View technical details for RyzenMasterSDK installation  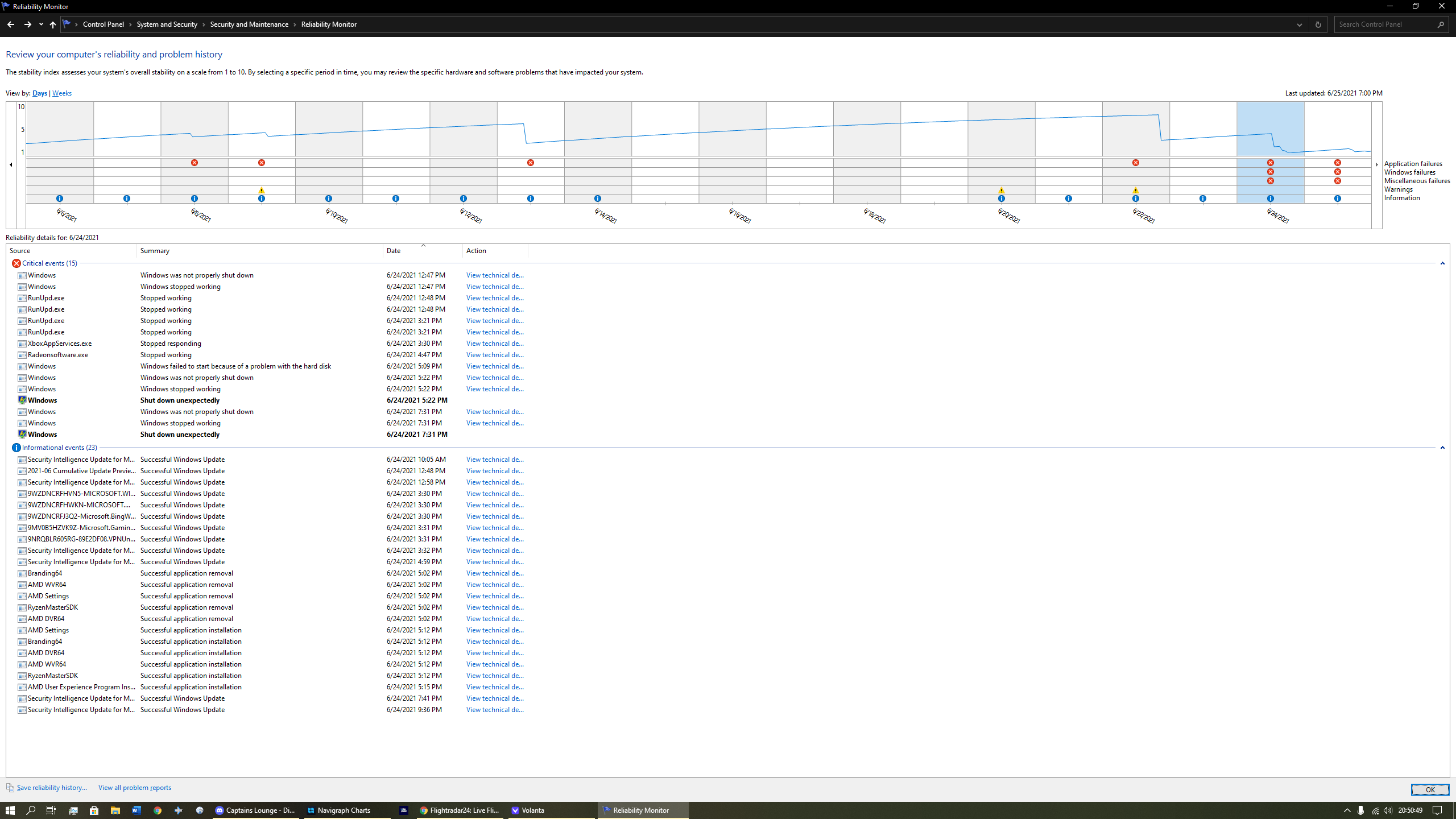click(x=495, y=676)
